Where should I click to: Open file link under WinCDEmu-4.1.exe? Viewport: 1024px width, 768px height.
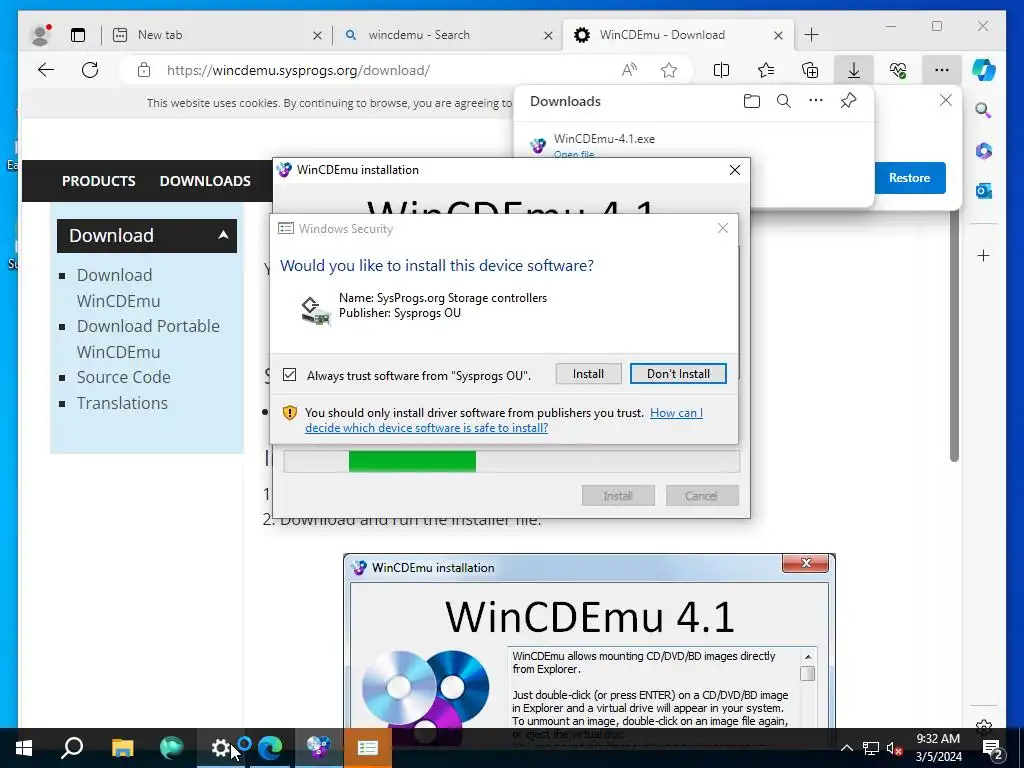574,154
